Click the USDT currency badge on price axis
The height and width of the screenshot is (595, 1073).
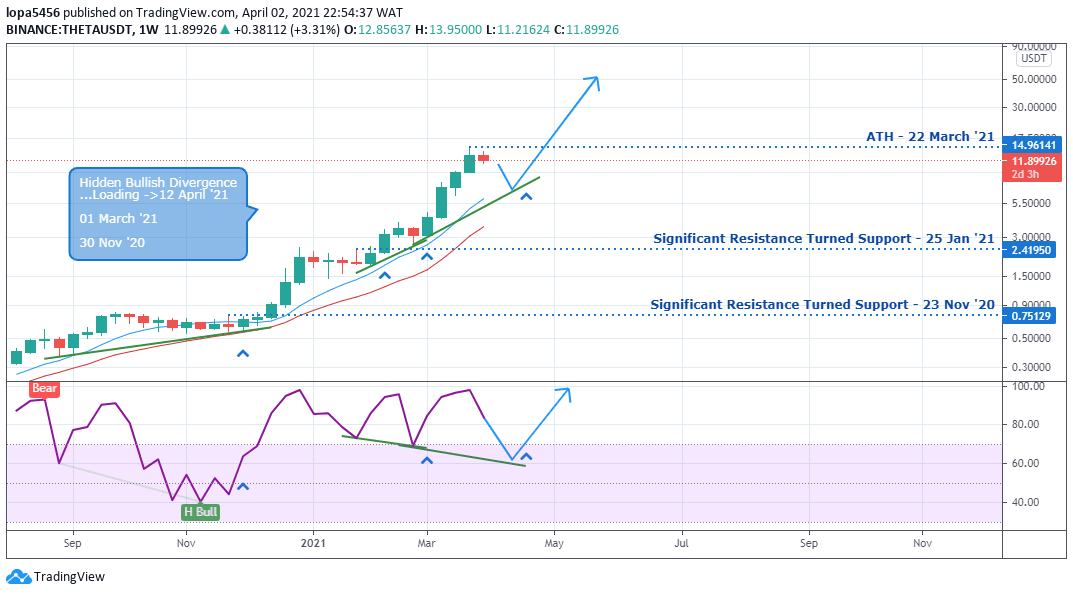point(1033,58)
